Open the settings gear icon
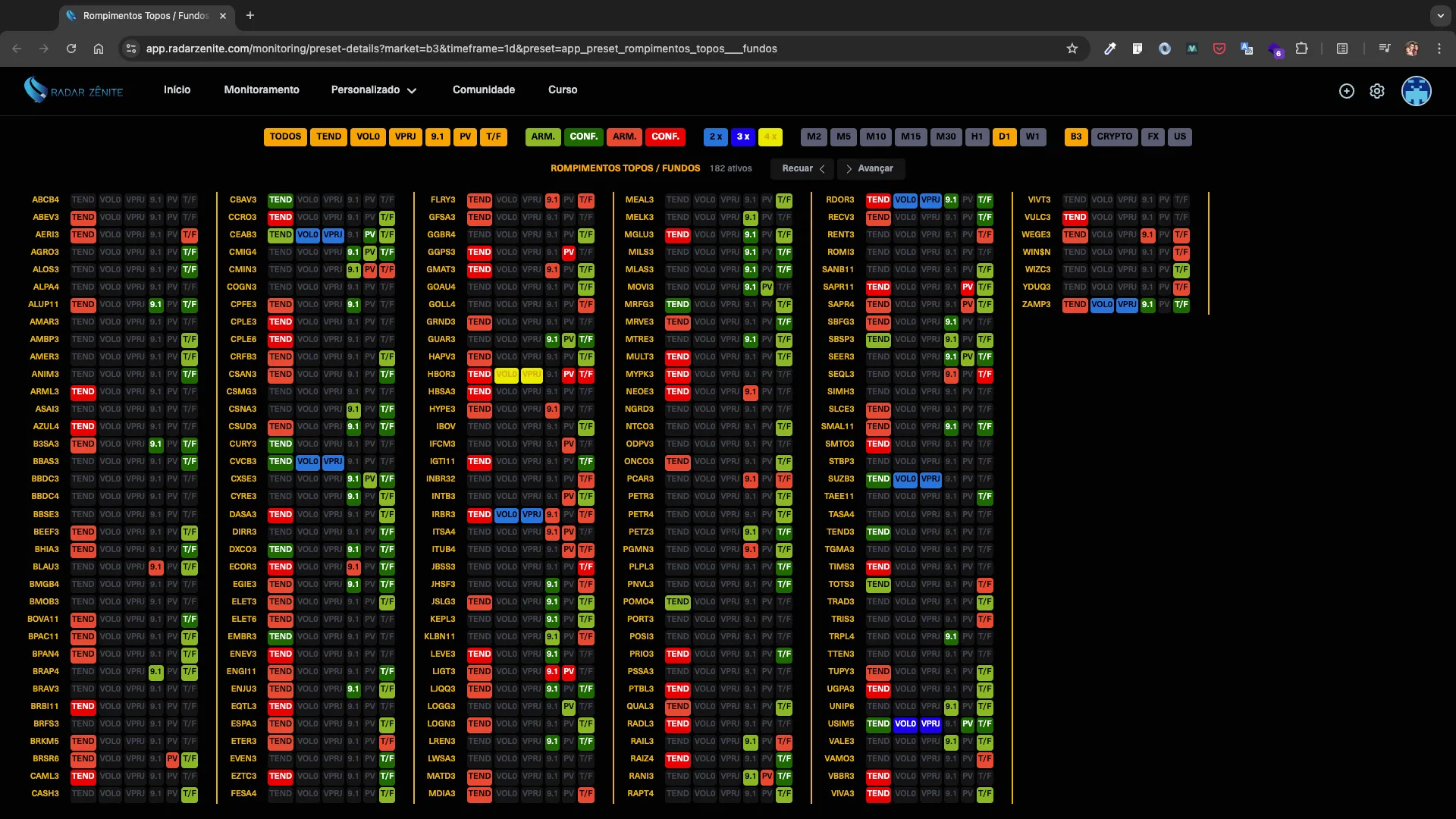The height and width of the screenshot is (819, 1456). coord(1377,91)
